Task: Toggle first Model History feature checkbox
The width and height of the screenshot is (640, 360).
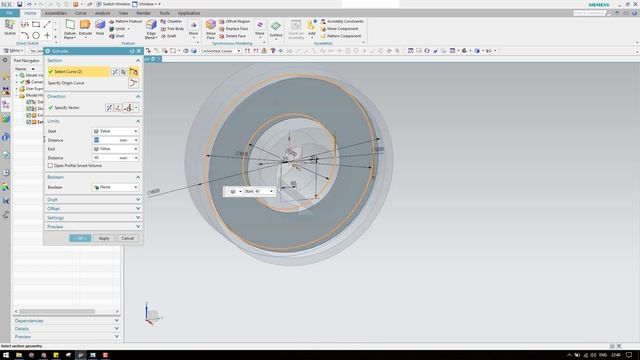Action: click(29, 102)
